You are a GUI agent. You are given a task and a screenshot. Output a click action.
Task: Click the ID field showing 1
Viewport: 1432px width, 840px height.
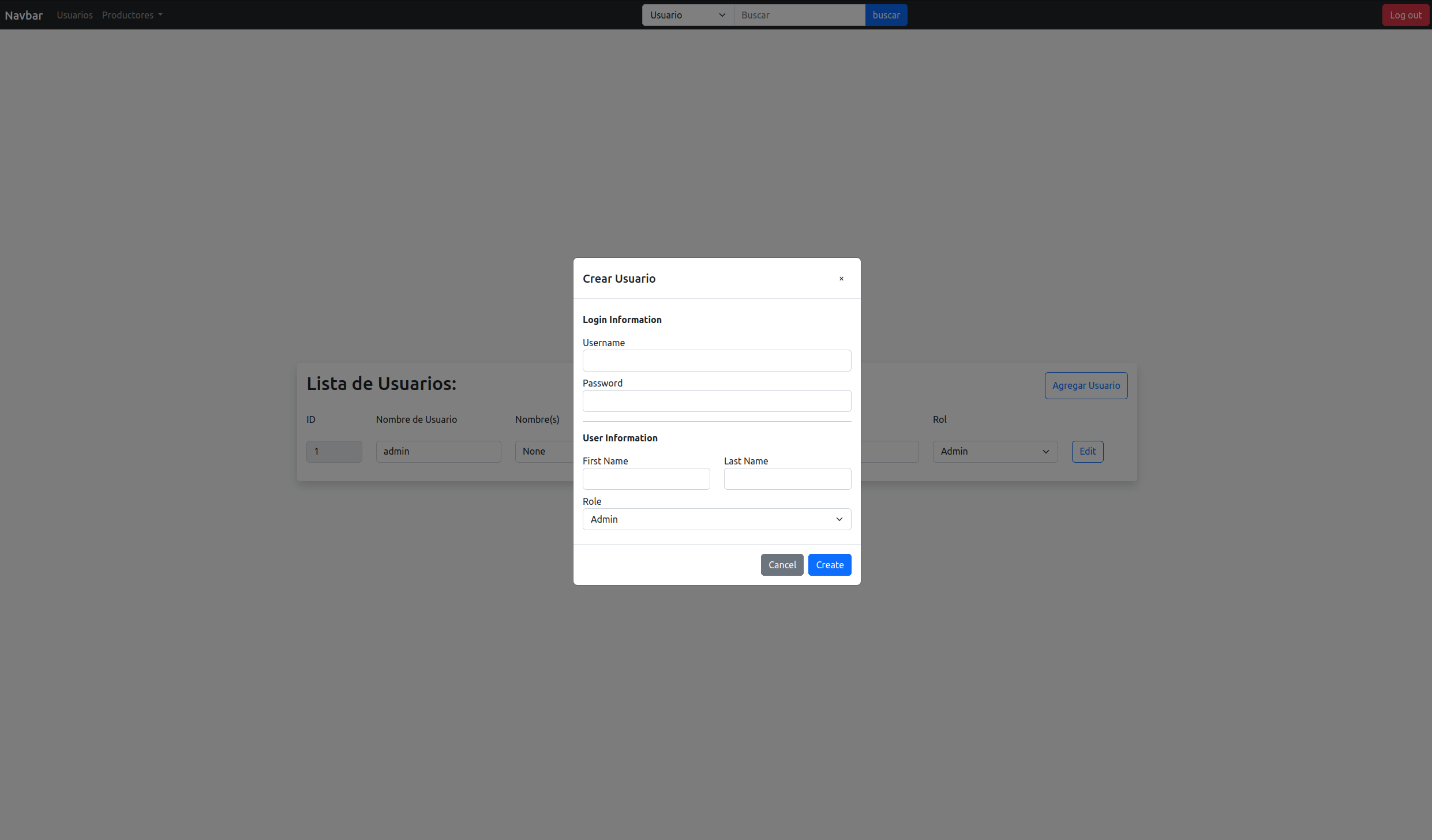(x=334, y=451)
